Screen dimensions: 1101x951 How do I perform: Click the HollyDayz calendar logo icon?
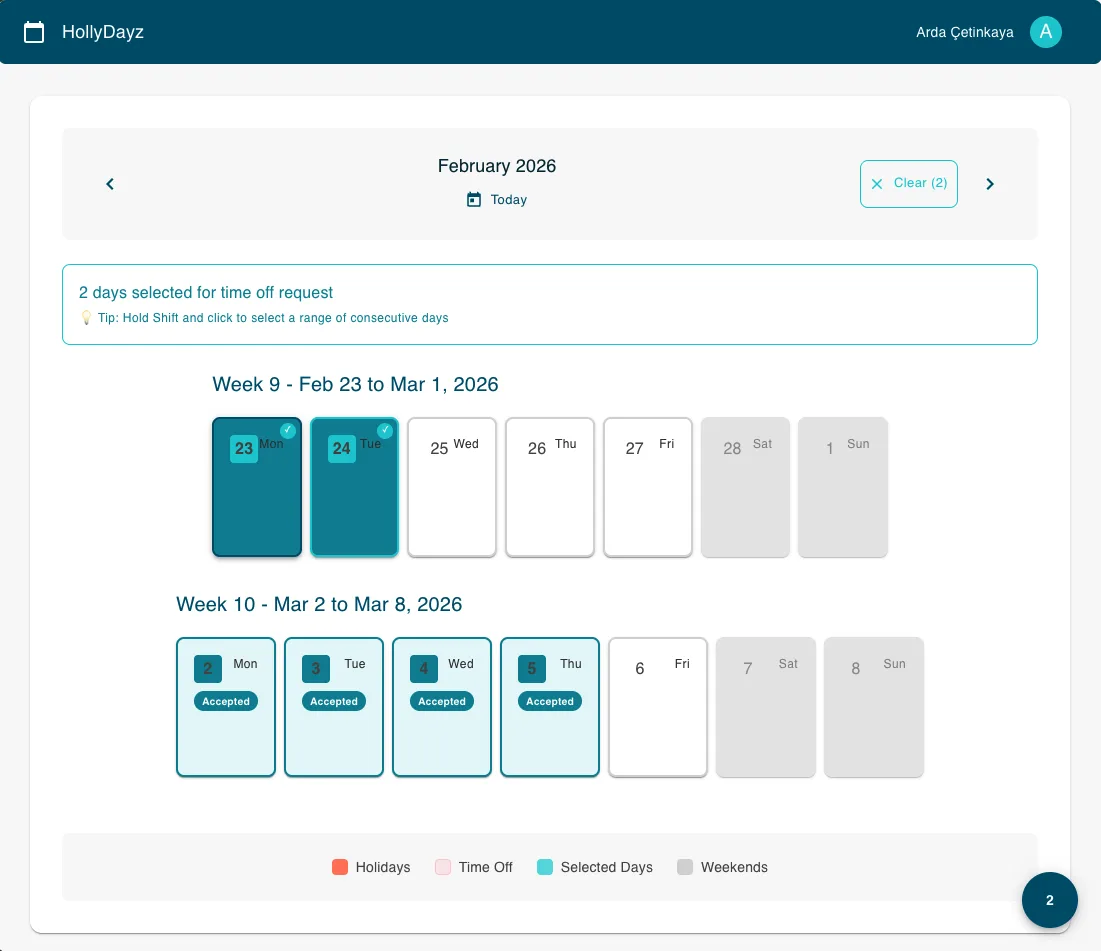click(x=34, y=32)
